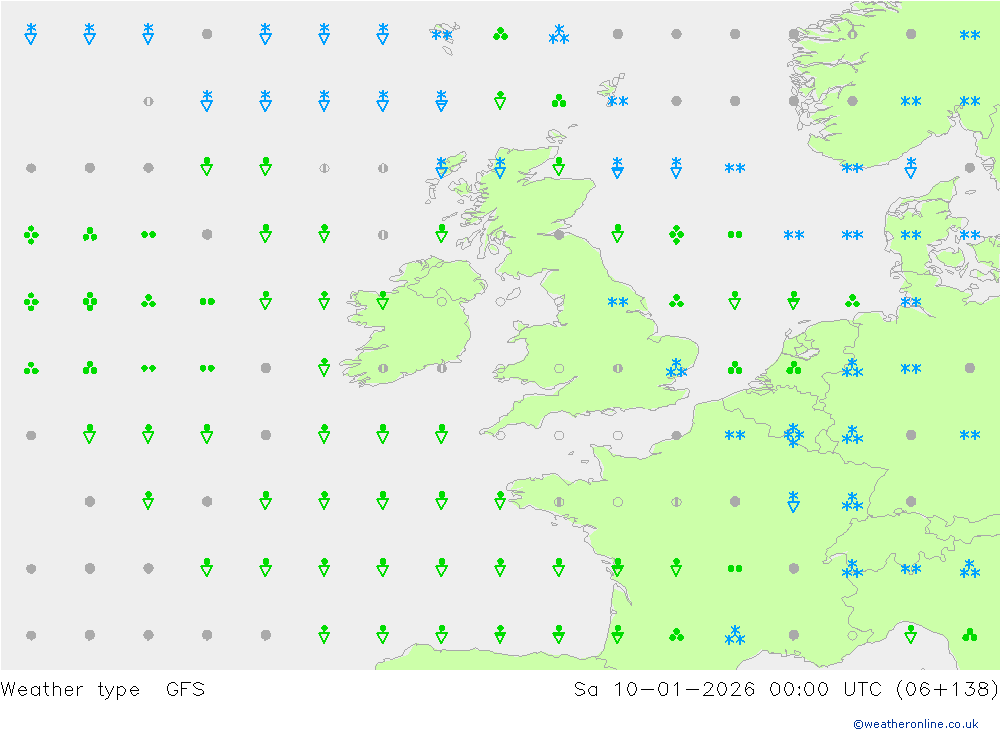
Task: Click the green four-dot rain symbol in the North Sea
Action: [x=676, y=235]
